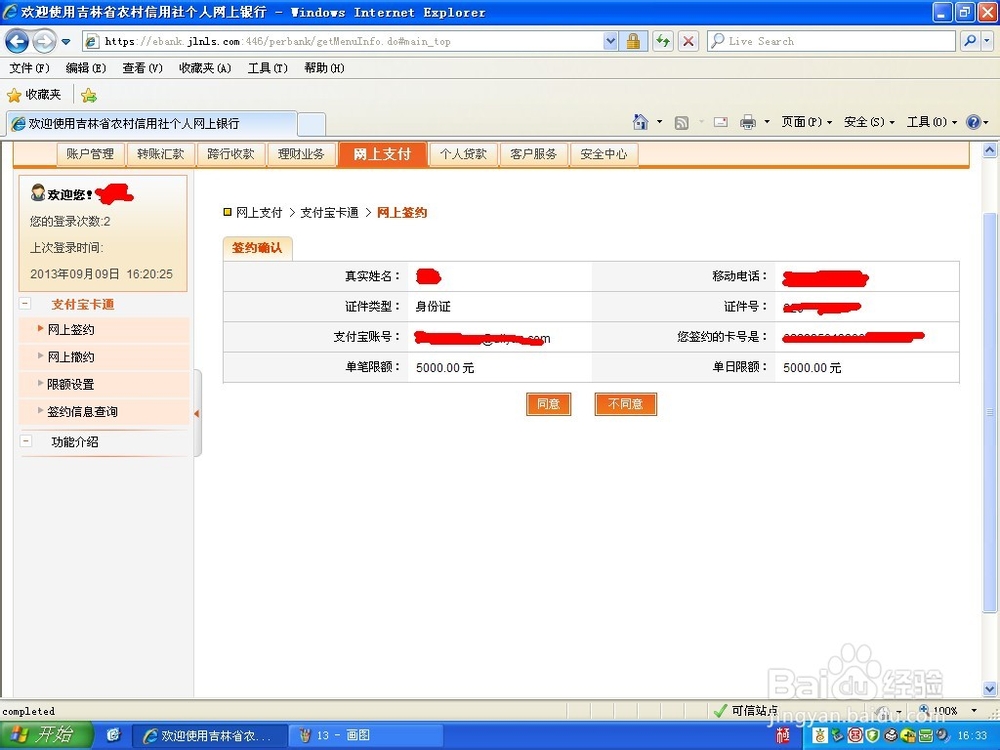Click the vertical scrollbar up arrow
The width and height of the screenshot is (1000, 750).
989,151
